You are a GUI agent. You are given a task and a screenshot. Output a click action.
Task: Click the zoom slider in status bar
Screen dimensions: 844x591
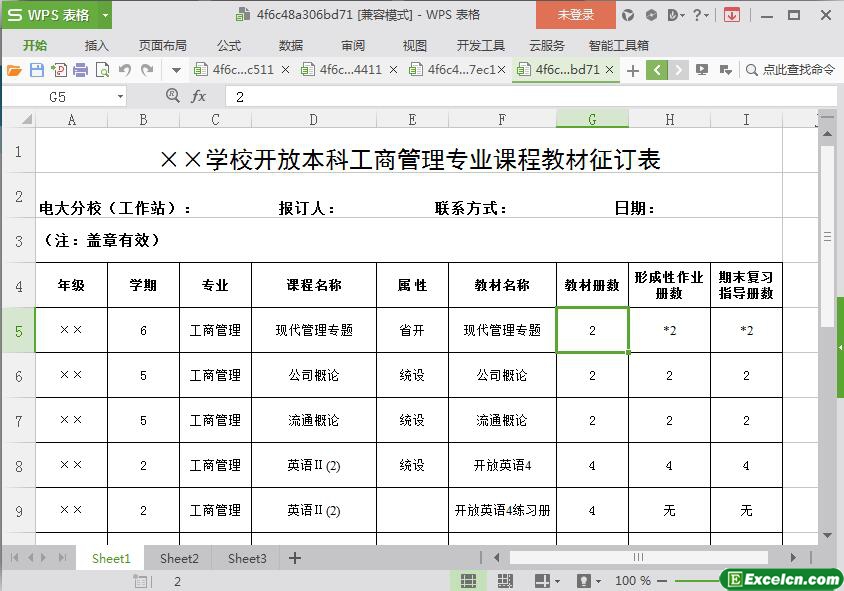click(x=700, y=581)
